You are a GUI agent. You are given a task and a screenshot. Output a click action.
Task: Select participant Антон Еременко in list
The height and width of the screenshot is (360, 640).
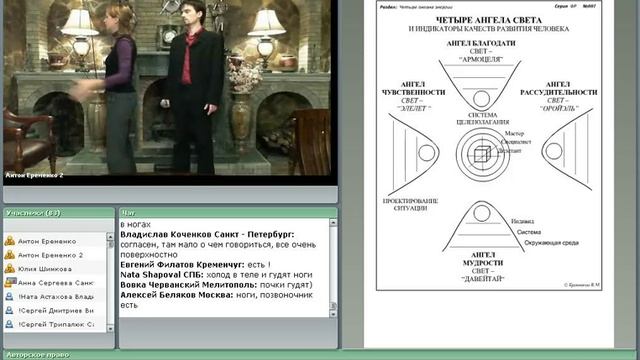tap(55, 241)
